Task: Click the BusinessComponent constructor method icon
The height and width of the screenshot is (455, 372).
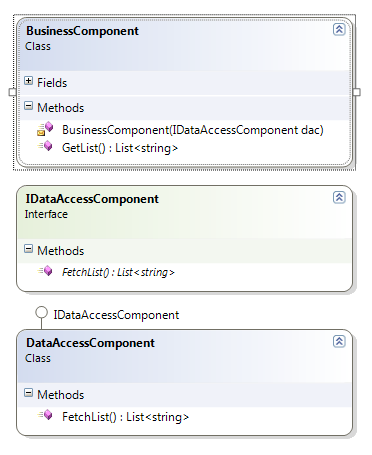Action: [x=45, y=129]
